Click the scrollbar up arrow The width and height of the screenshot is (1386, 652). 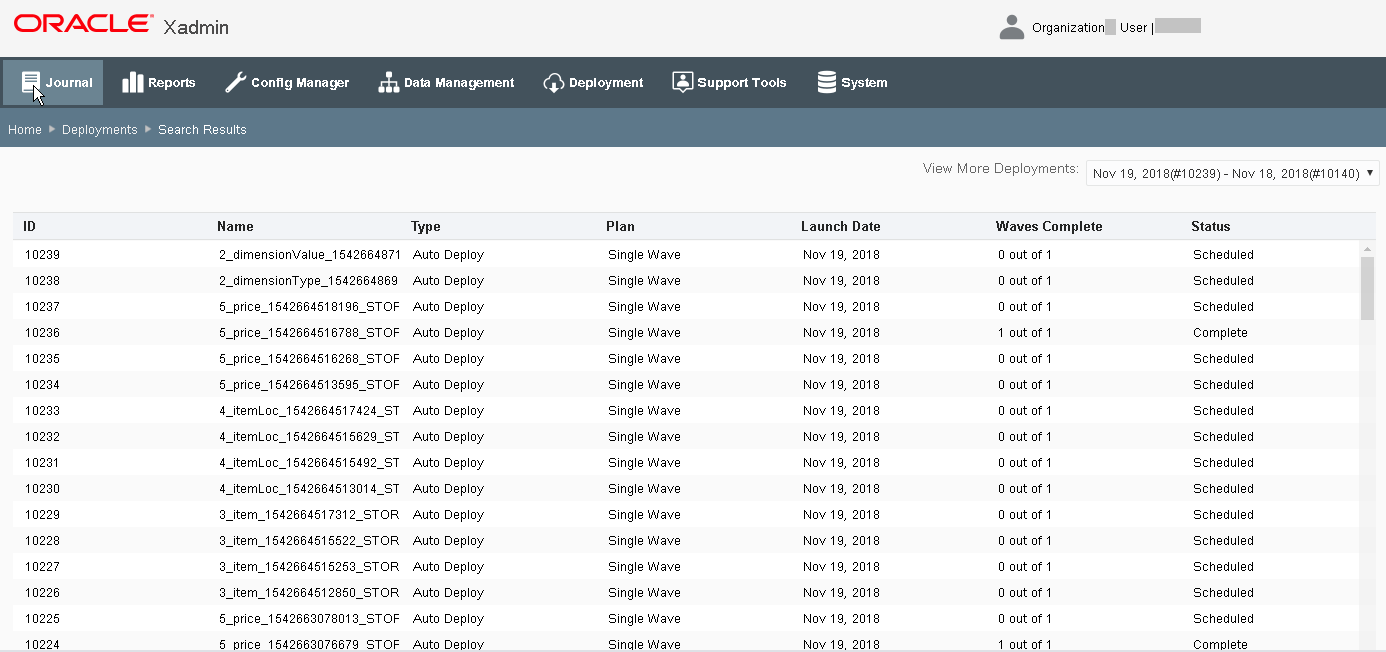(x=1367, y=248)
